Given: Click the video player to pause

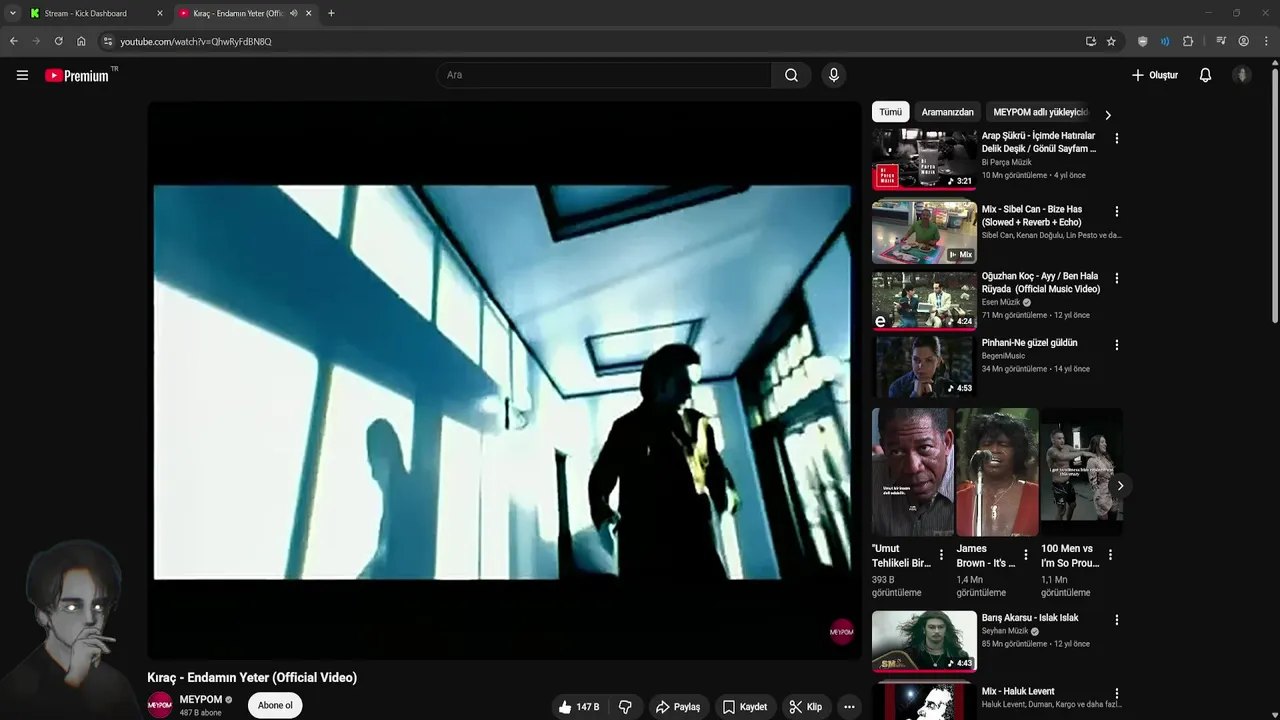Looking at the screenshot, I should click(503, 381).
